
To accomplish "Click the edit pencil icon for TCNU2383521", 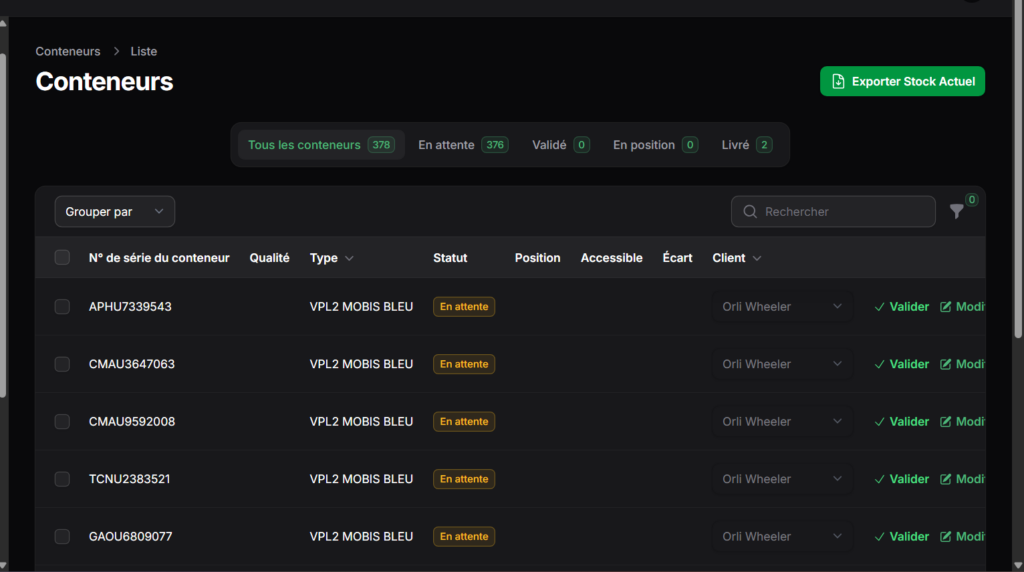I will pos(946,479).
